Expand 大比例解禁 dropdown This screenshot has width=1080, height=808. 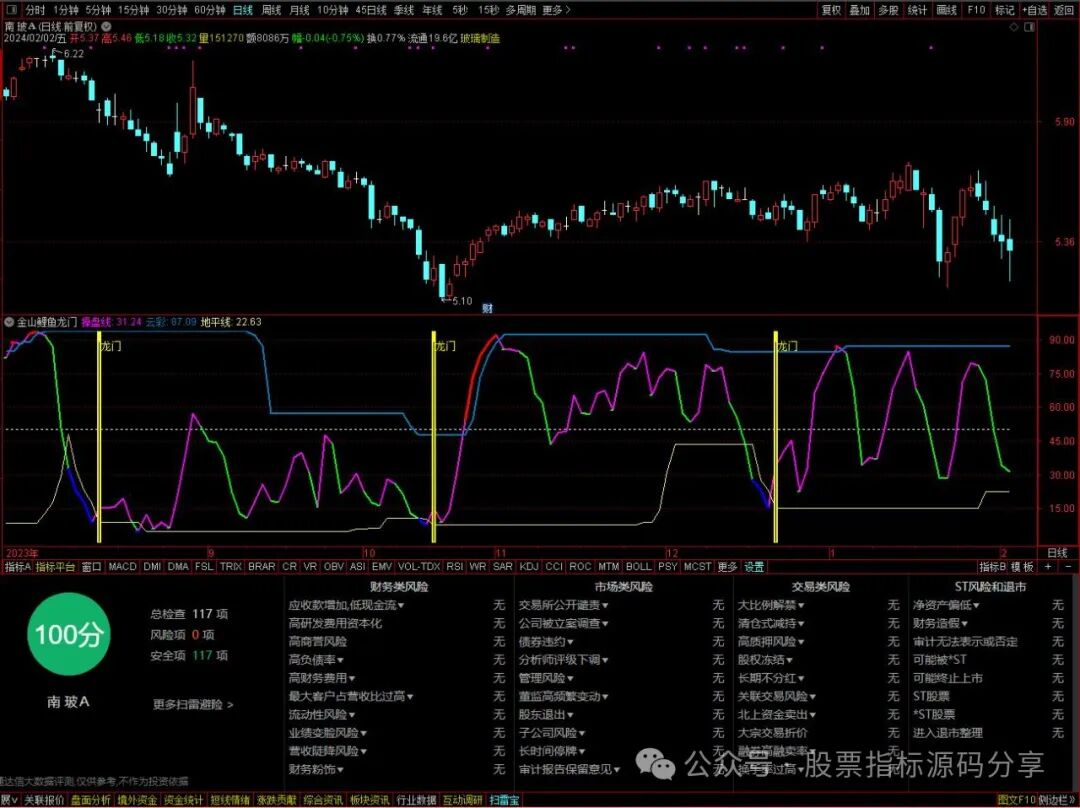click(800, 605)
